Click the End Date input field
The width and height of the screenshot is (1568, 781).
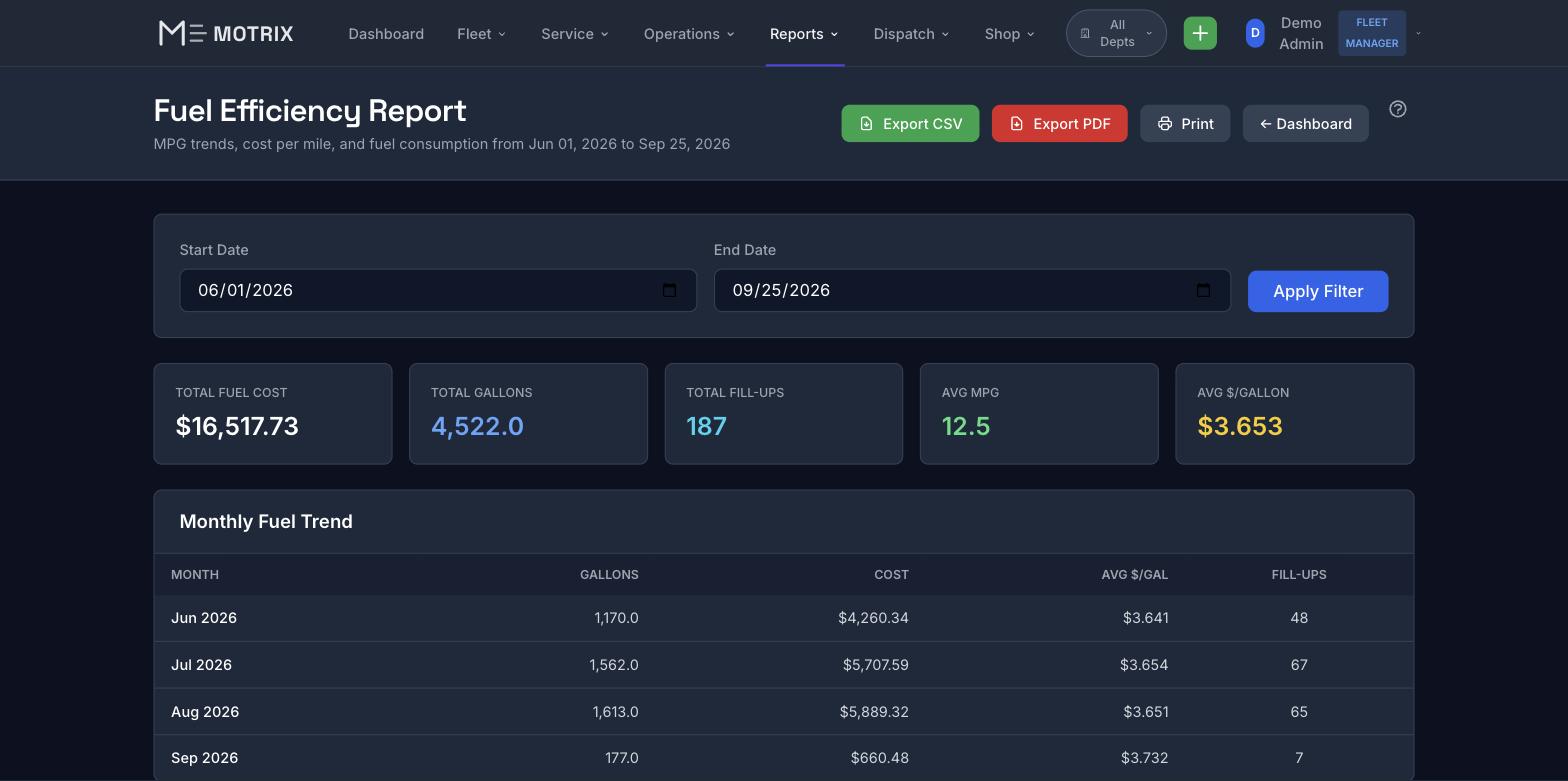(x=972, y=290)
